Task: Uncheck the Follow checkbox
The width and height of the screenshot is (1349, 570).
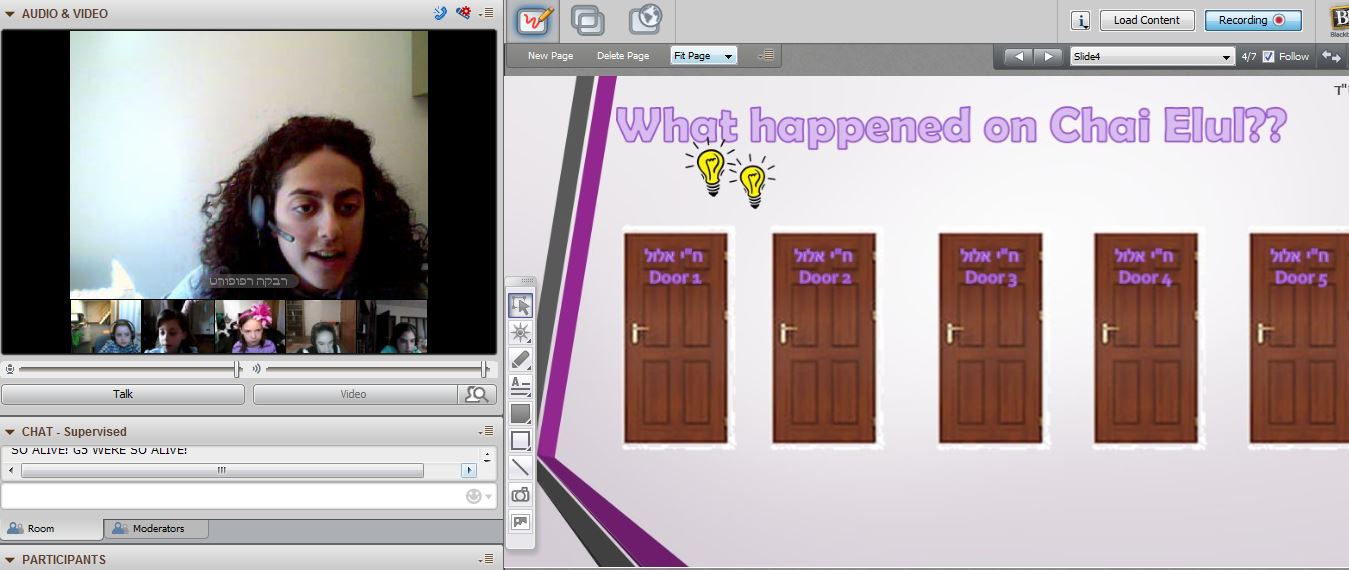Action: click(x=1269, y=57)
